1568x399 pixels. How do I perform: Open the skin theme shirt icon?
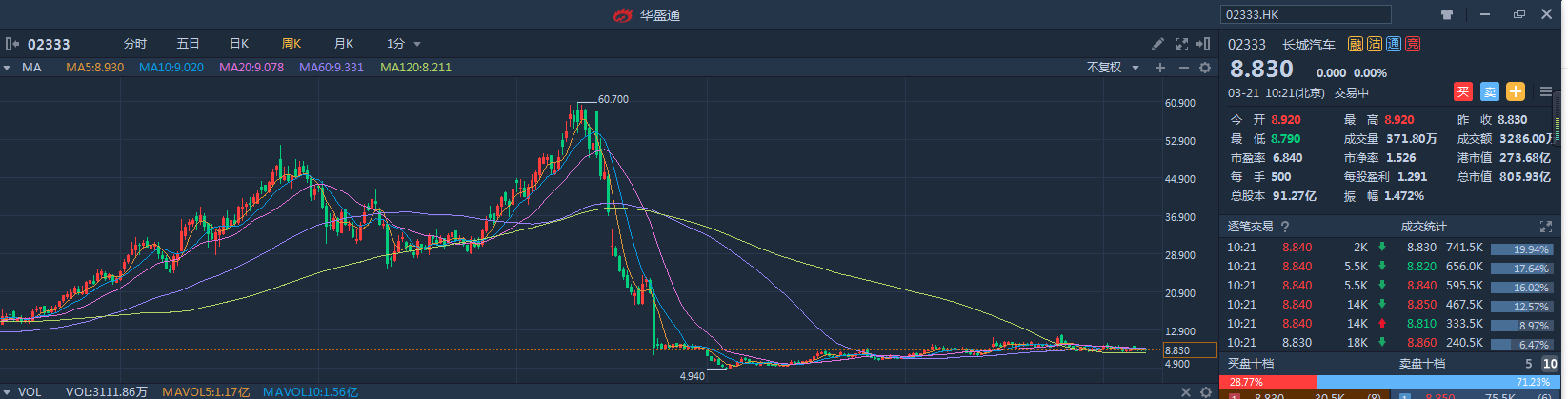1447,14
